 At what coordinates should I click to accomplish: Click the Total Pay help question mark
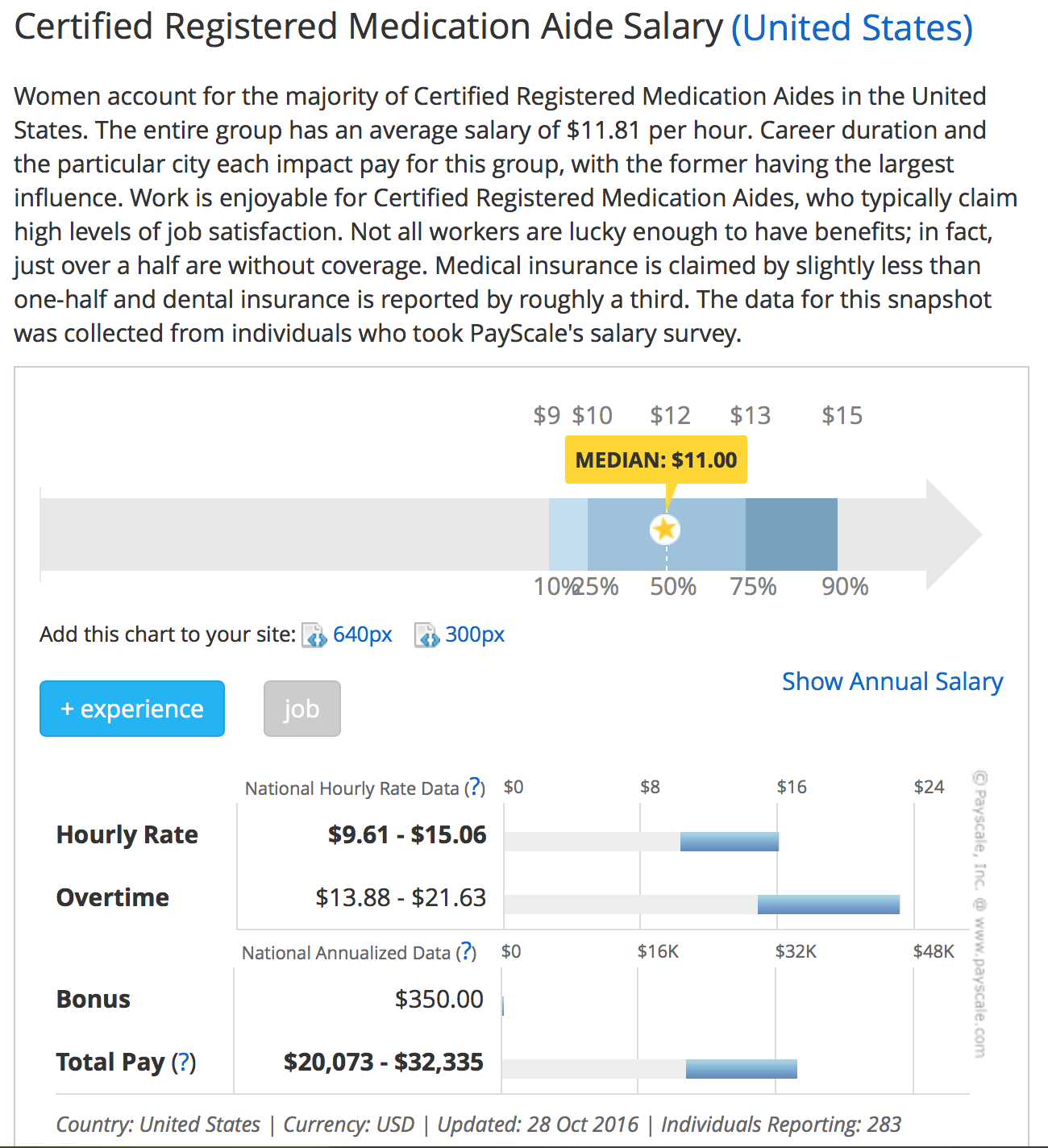184,1062
